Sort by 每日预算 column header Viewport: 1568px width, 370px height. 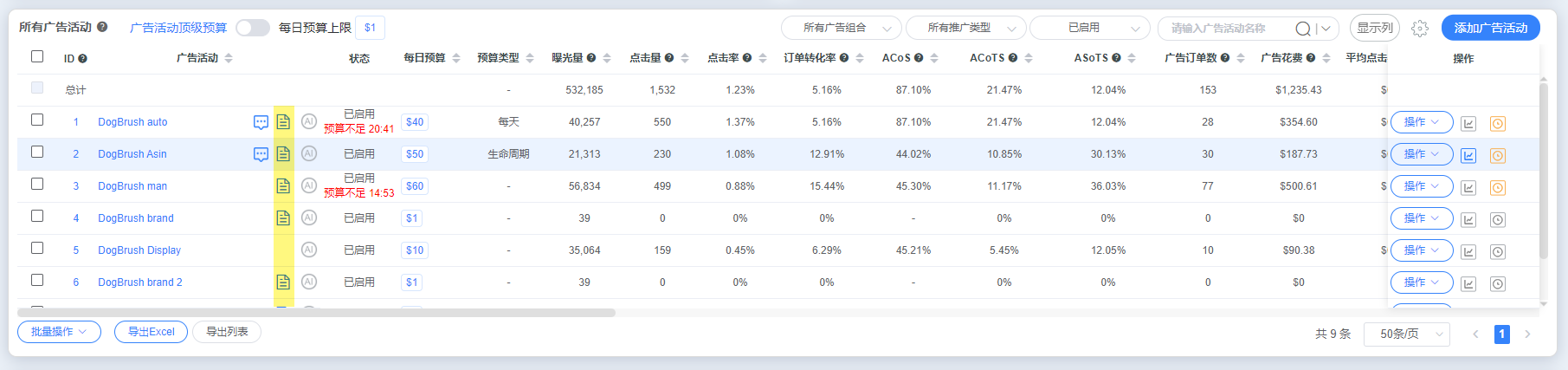click(432, 58)
